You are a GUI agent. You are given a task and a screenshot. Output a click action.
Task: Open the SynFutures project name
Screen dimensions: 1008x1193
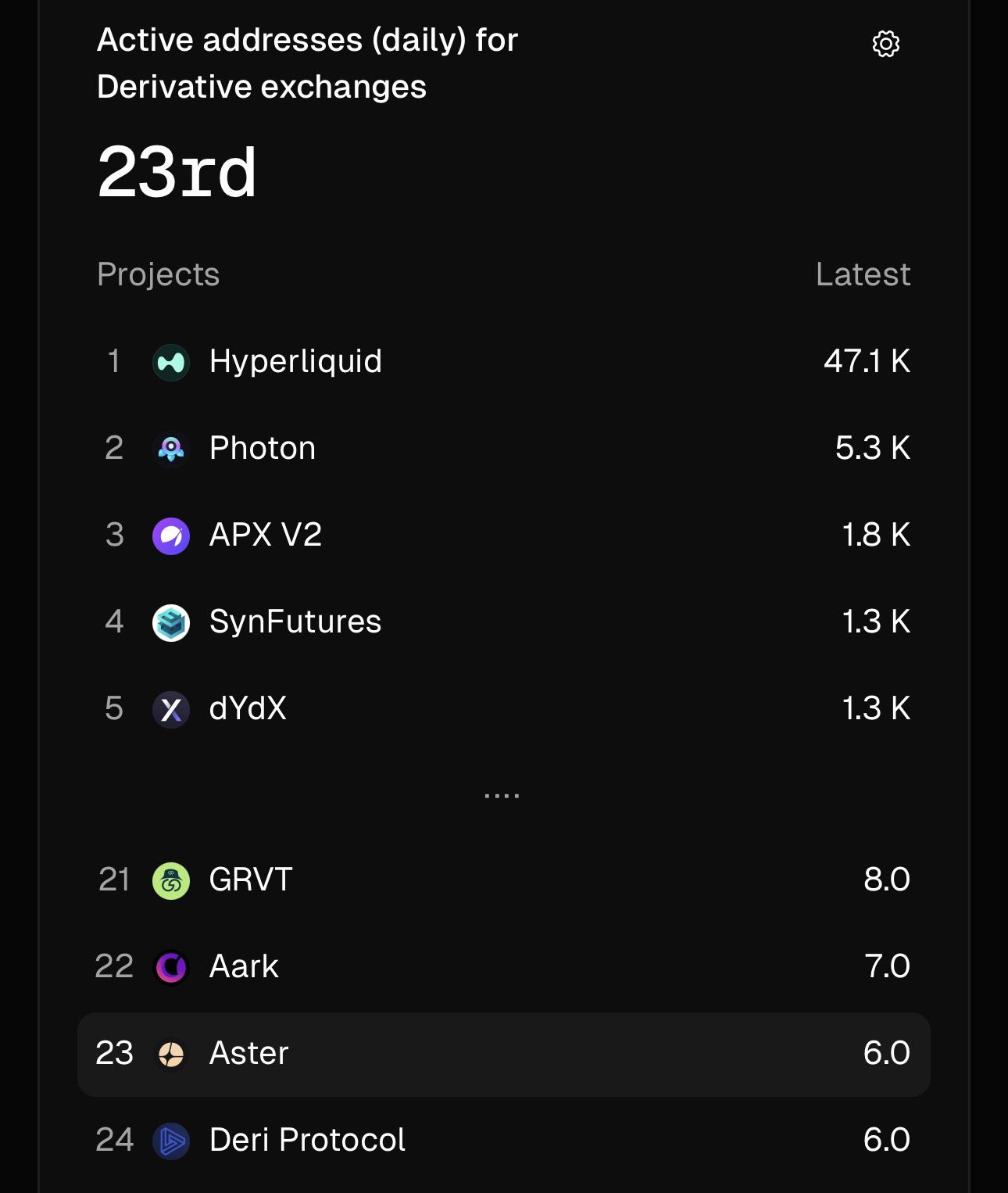coord(295,622)
